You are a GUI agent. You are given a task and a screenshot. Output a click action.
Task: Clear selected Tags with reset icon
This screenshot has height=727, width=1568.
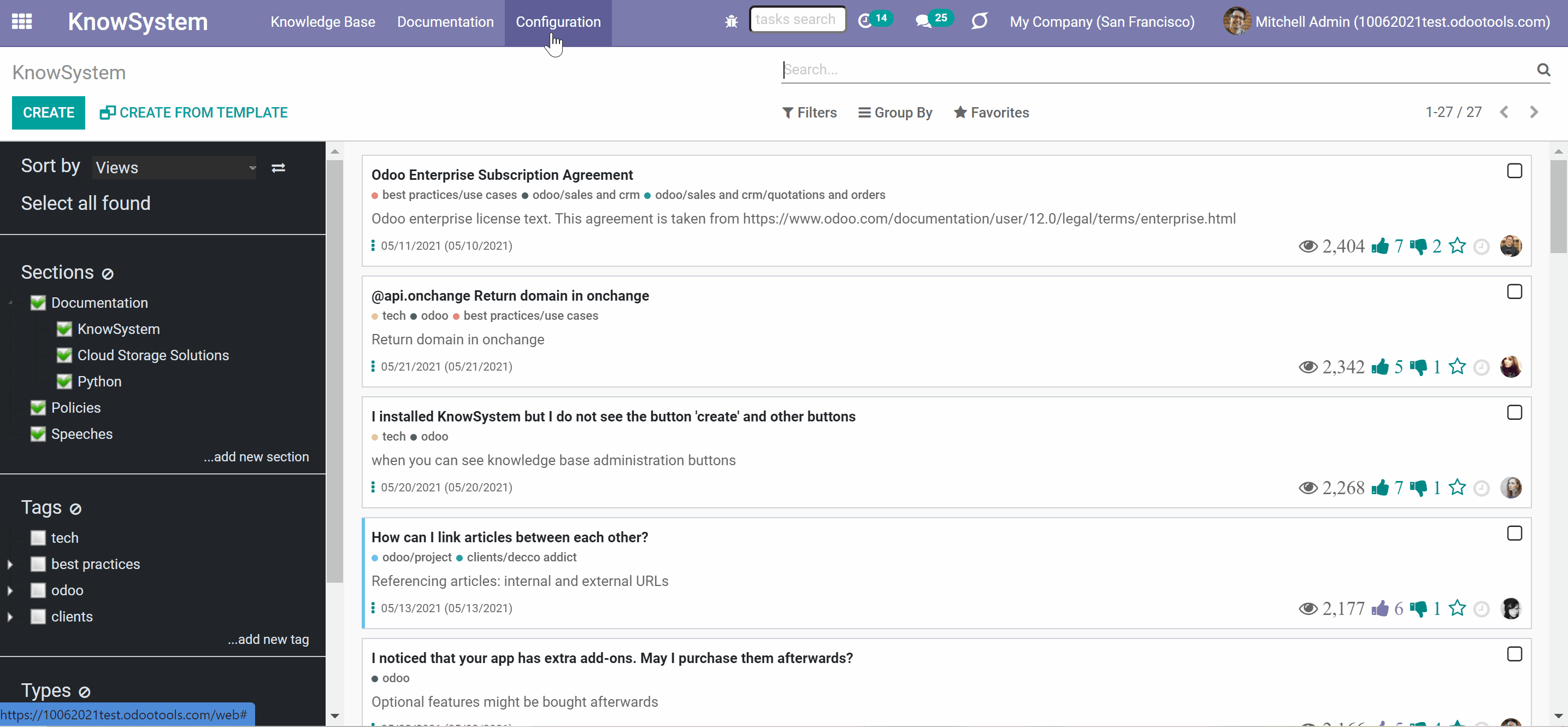click(x=75, y=509)
